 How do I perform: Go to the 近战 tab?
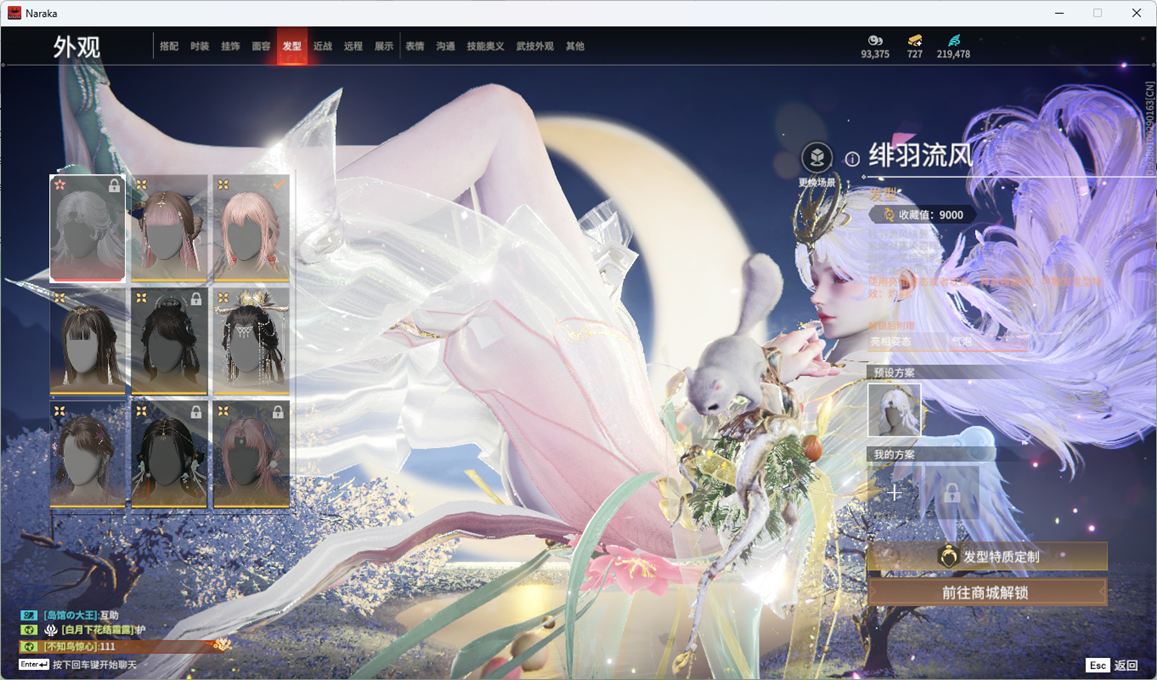tap(322, 46)
